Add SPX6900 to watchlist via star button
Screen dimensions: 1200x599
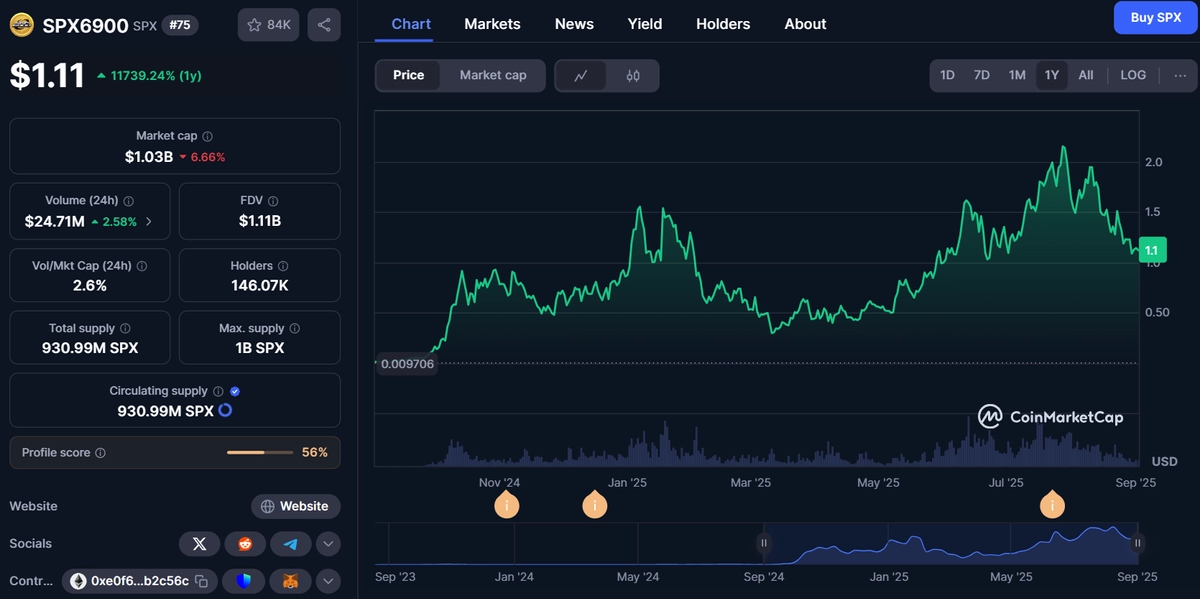[268, 24]
